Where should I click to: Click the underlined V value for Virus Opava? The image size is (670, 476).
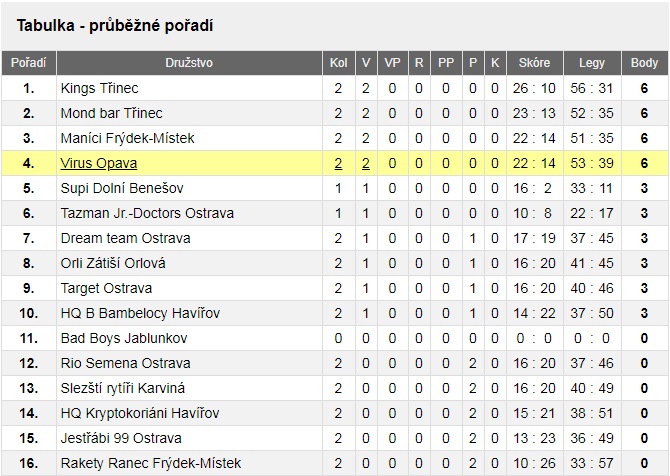(x=365, y=163)
